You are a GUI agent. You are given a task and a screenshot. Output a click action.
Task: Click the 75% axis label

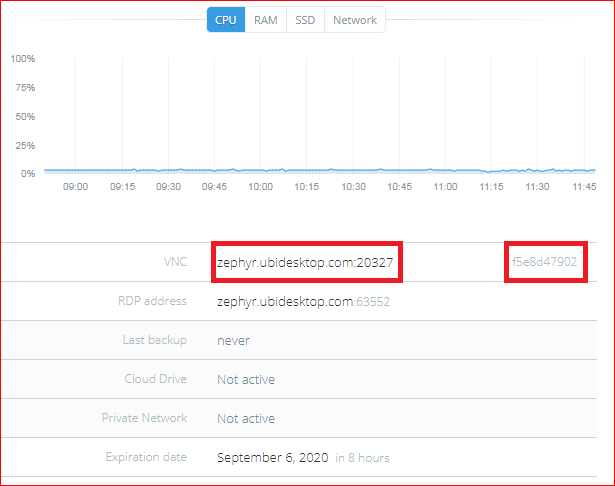point(25,87)
